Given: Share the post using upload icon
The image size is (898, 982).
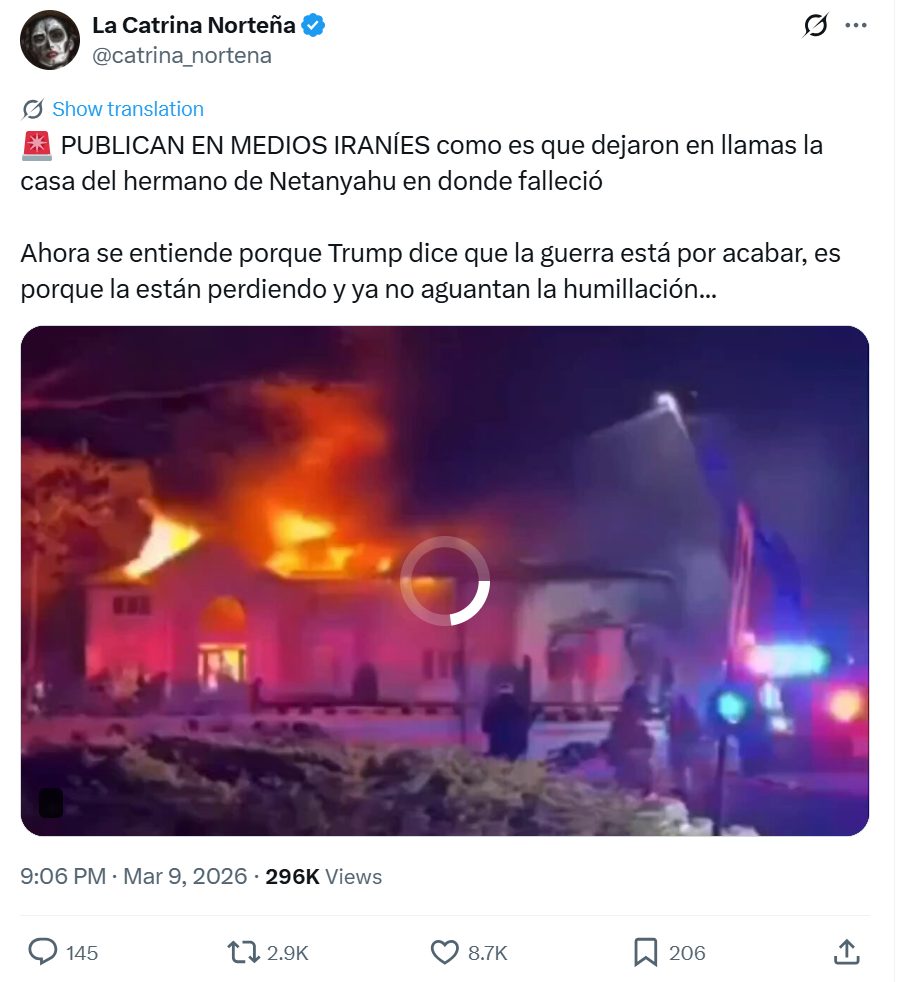Looking at the screenshot, I should (847, 952).
